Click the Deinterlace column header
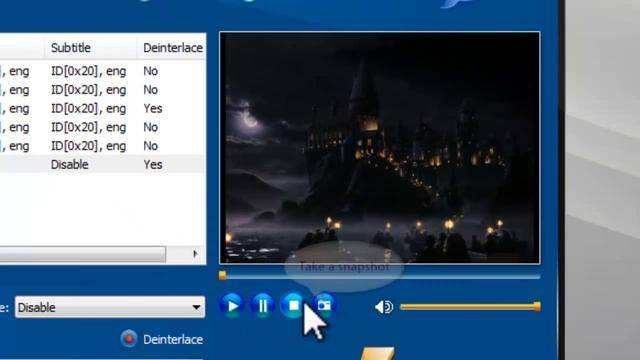Screen dimensions: 640x360 coord(172,48)
